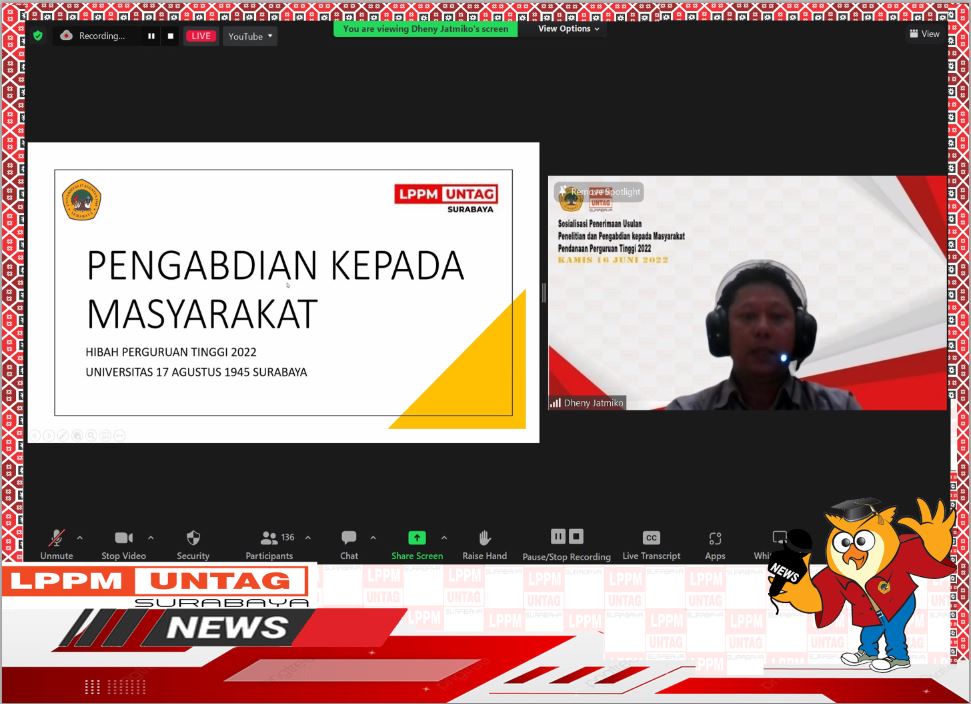Enable Live Transcript captions

click(x=651, y=544)
